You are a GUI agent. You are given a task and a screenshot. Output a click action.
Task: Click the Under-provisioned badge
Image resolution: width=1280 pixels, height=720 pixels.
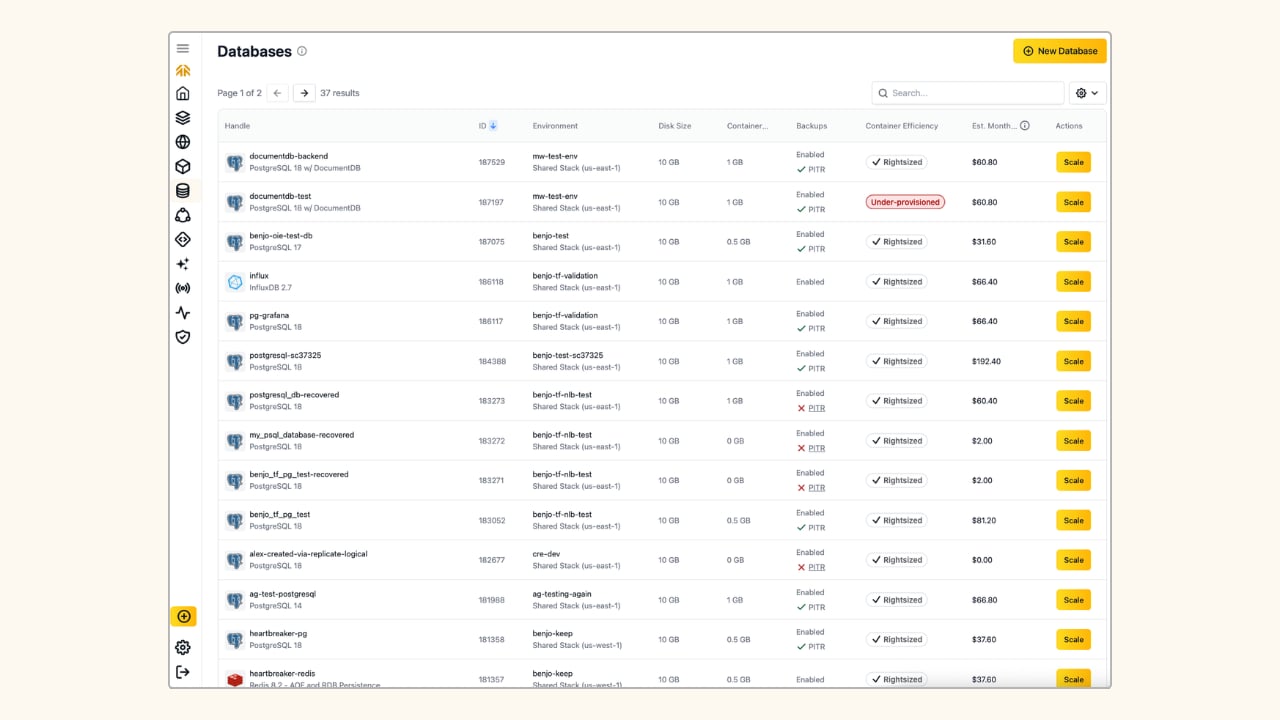click(905, 202)
